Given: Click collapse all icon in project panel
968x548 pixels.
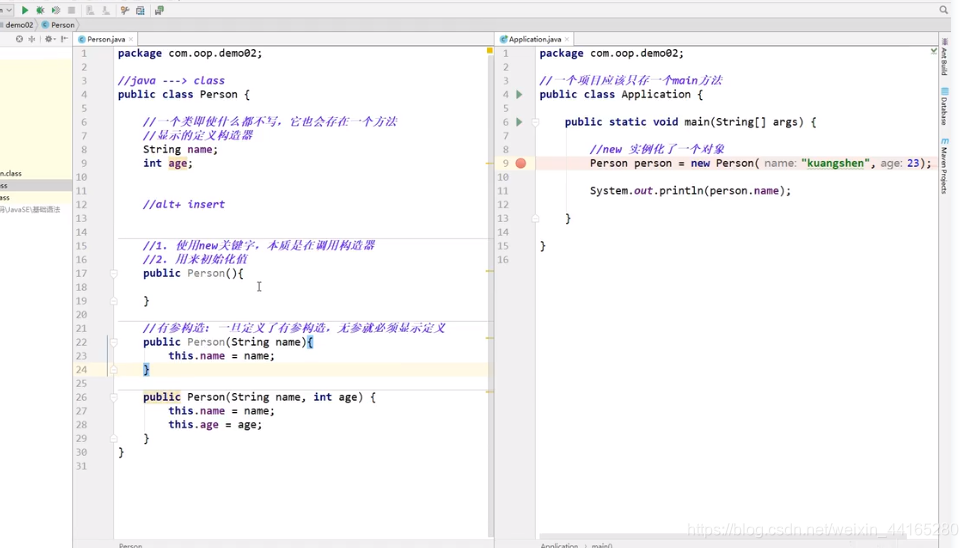Looking at the screenshot, I should [32, 39].
